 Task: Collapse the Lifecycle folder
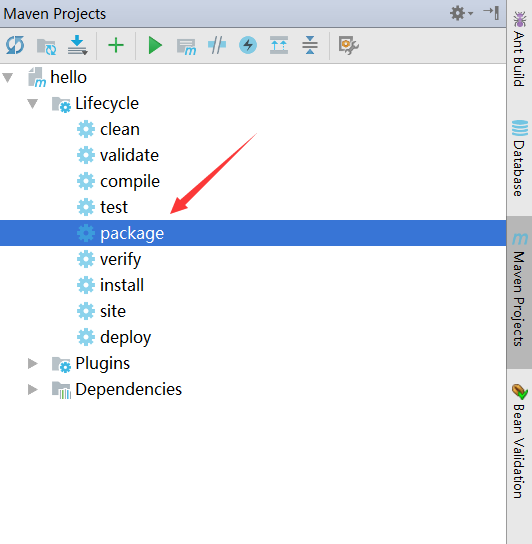pos(33,103)
